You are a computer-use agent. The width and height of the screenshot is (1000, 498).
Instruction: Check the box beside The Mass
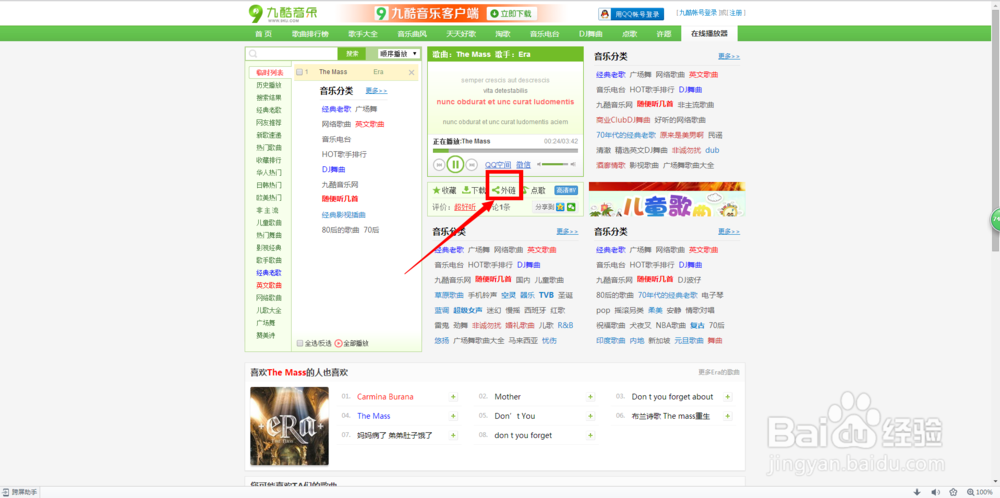point(300,73)
